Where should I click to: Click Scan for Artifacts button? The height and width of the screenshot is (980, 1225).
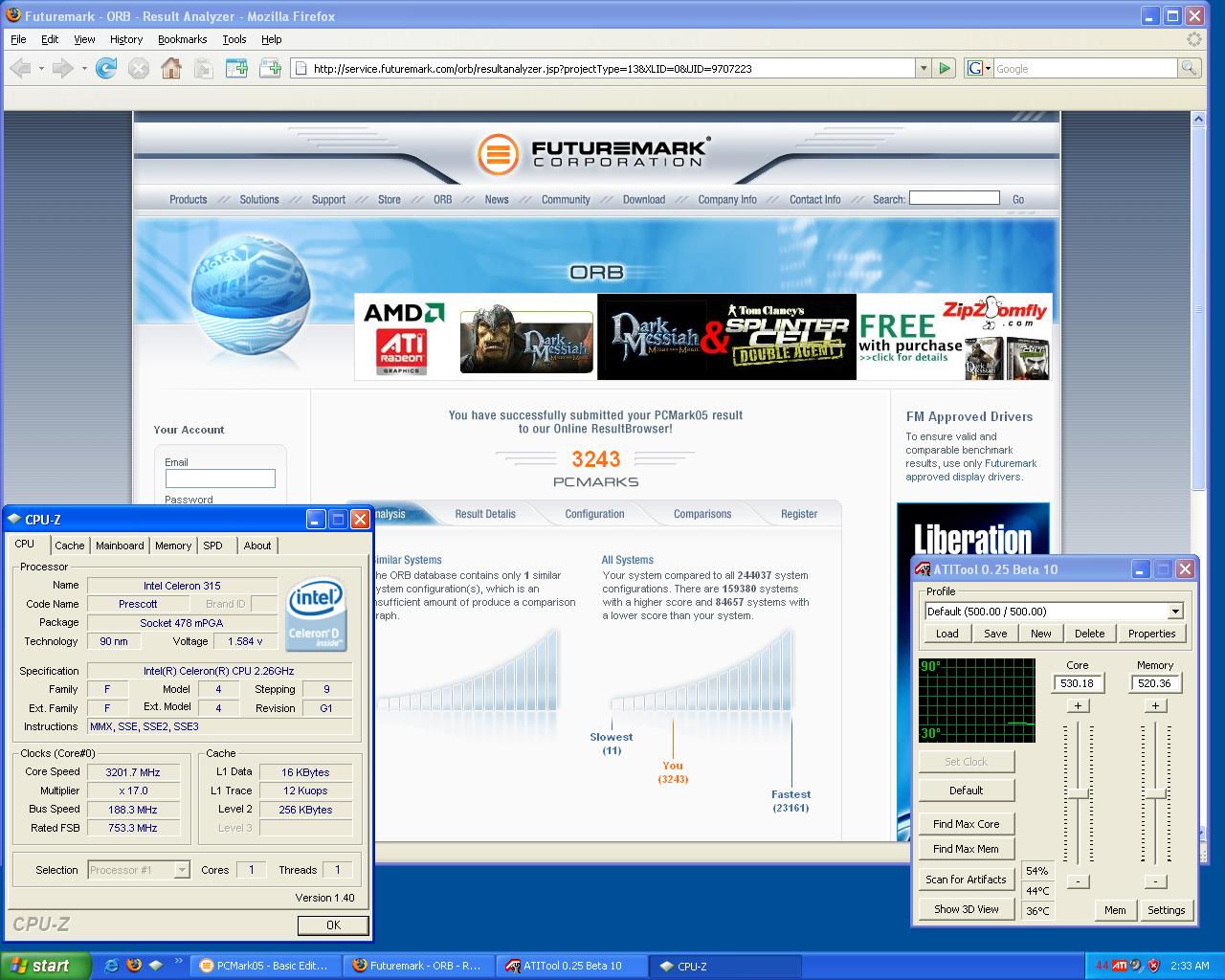[966, 880]
